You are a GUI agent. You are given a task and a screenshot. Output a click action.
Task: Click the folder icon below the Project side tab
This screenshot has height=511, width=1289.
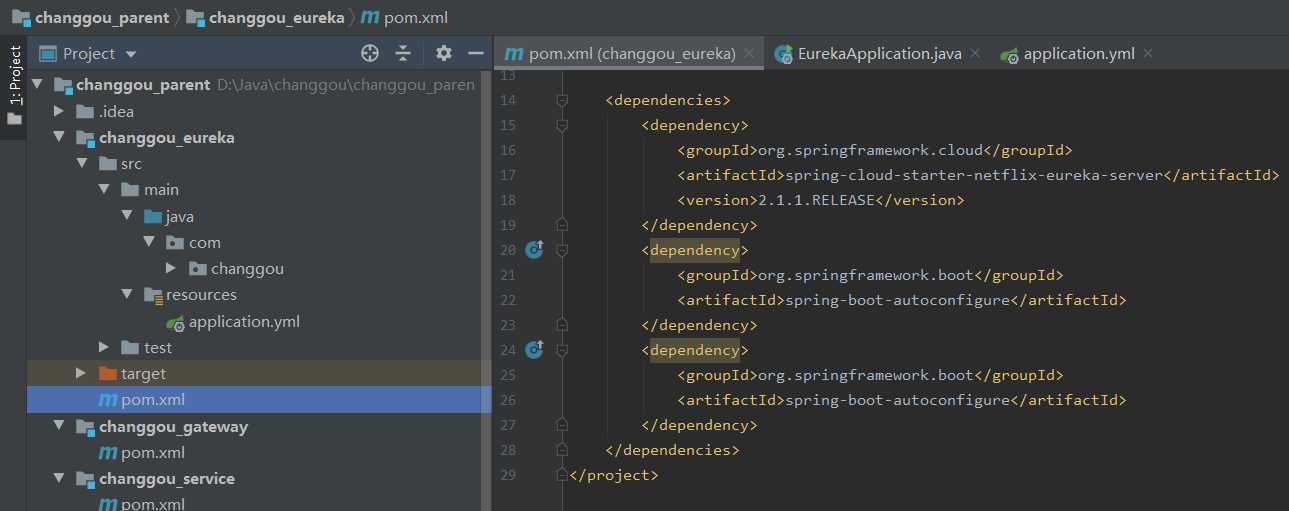click(x=14, y=119)
